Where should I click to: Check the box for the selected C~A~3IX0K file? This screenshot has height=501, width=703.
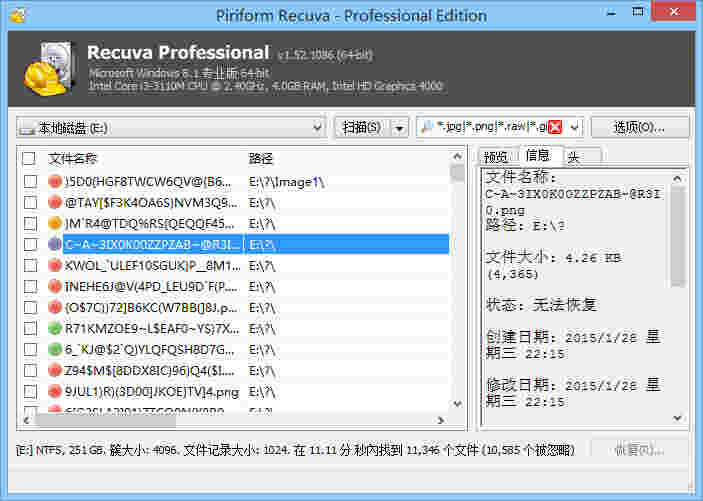pyautogui.click(x=30, y=244)
